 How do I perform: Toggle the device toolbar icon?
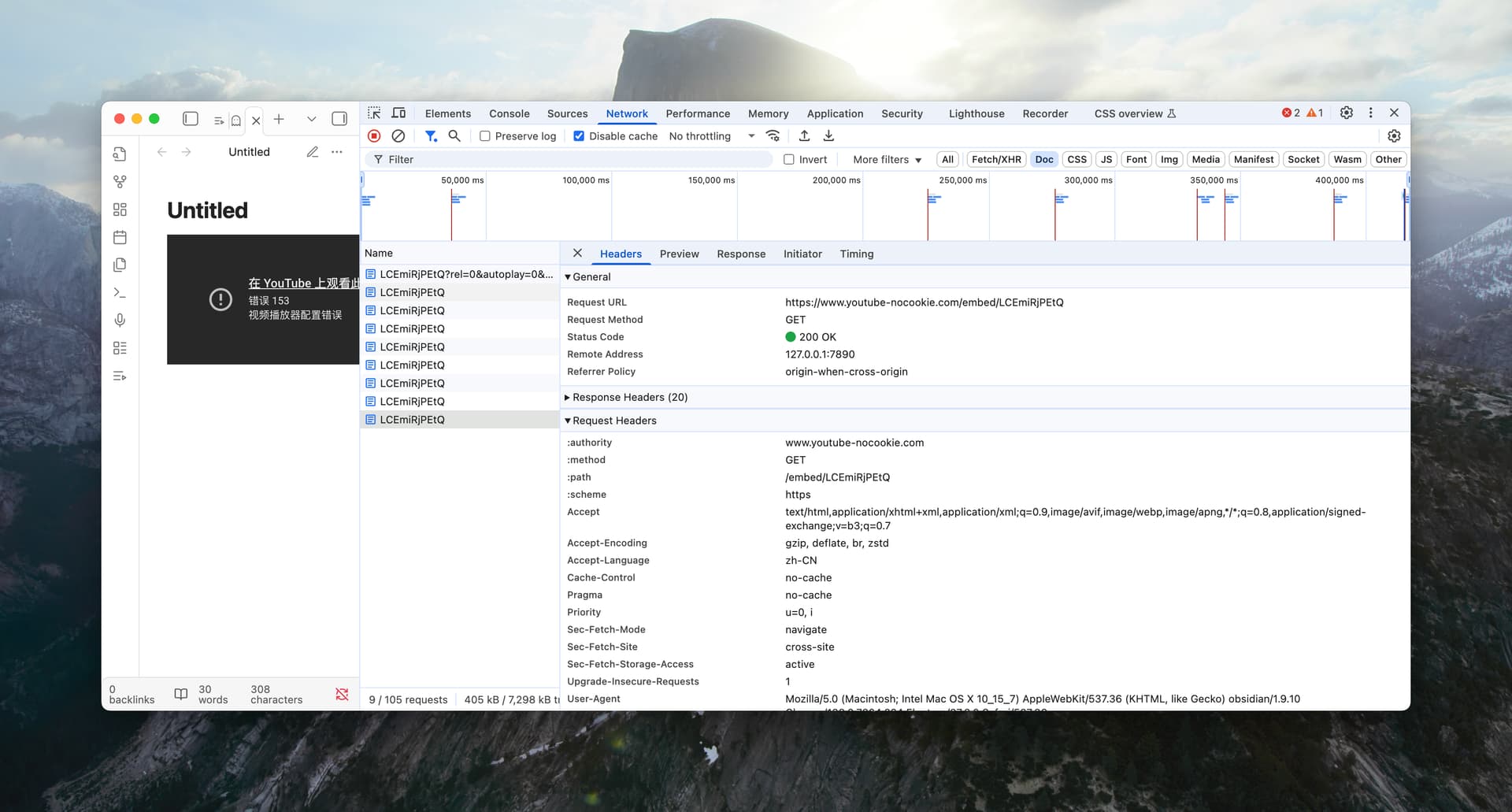tap(398, 113)
